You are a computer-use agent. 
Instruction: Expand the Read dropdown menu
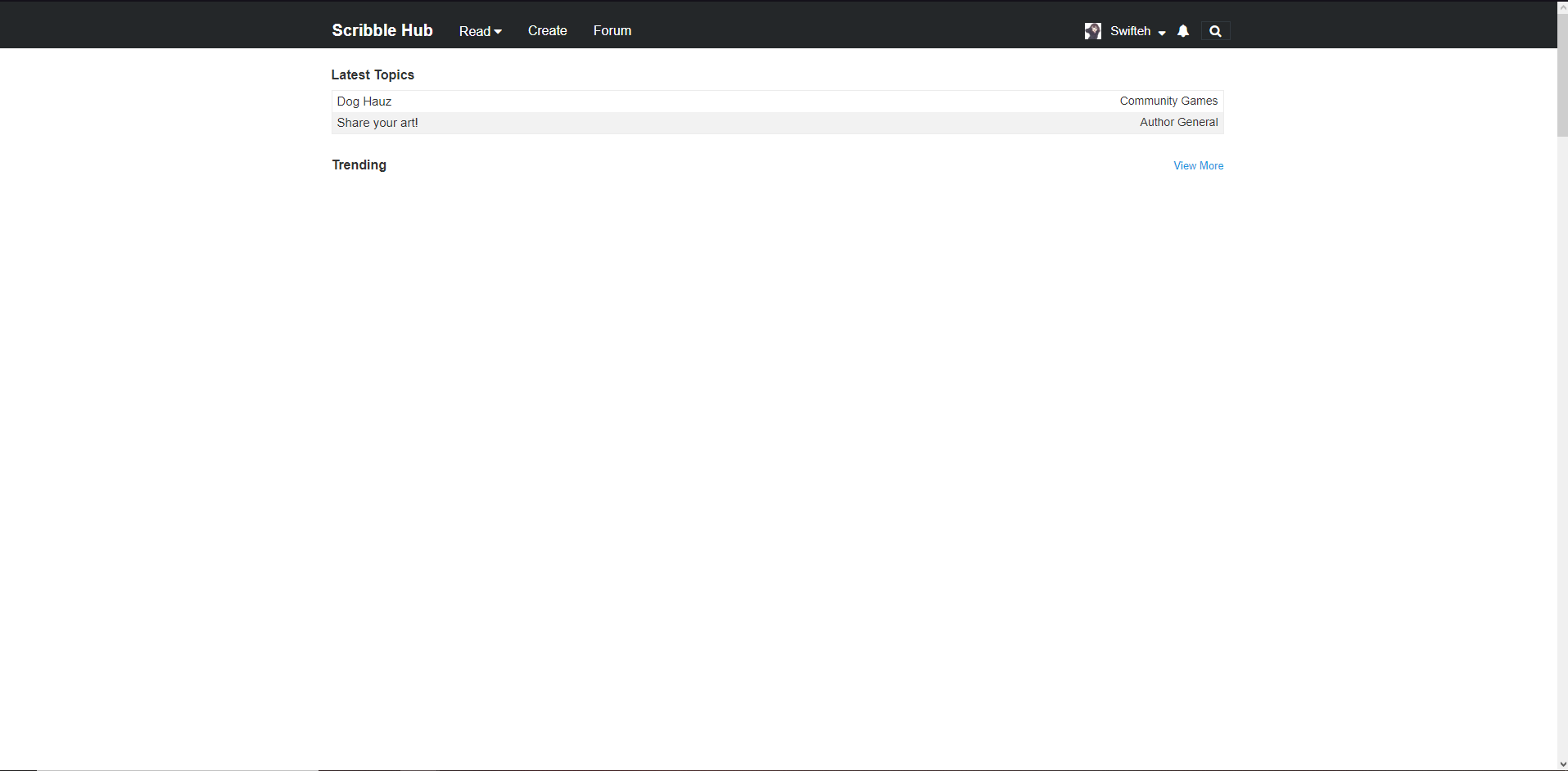click(x=480, y=31)
